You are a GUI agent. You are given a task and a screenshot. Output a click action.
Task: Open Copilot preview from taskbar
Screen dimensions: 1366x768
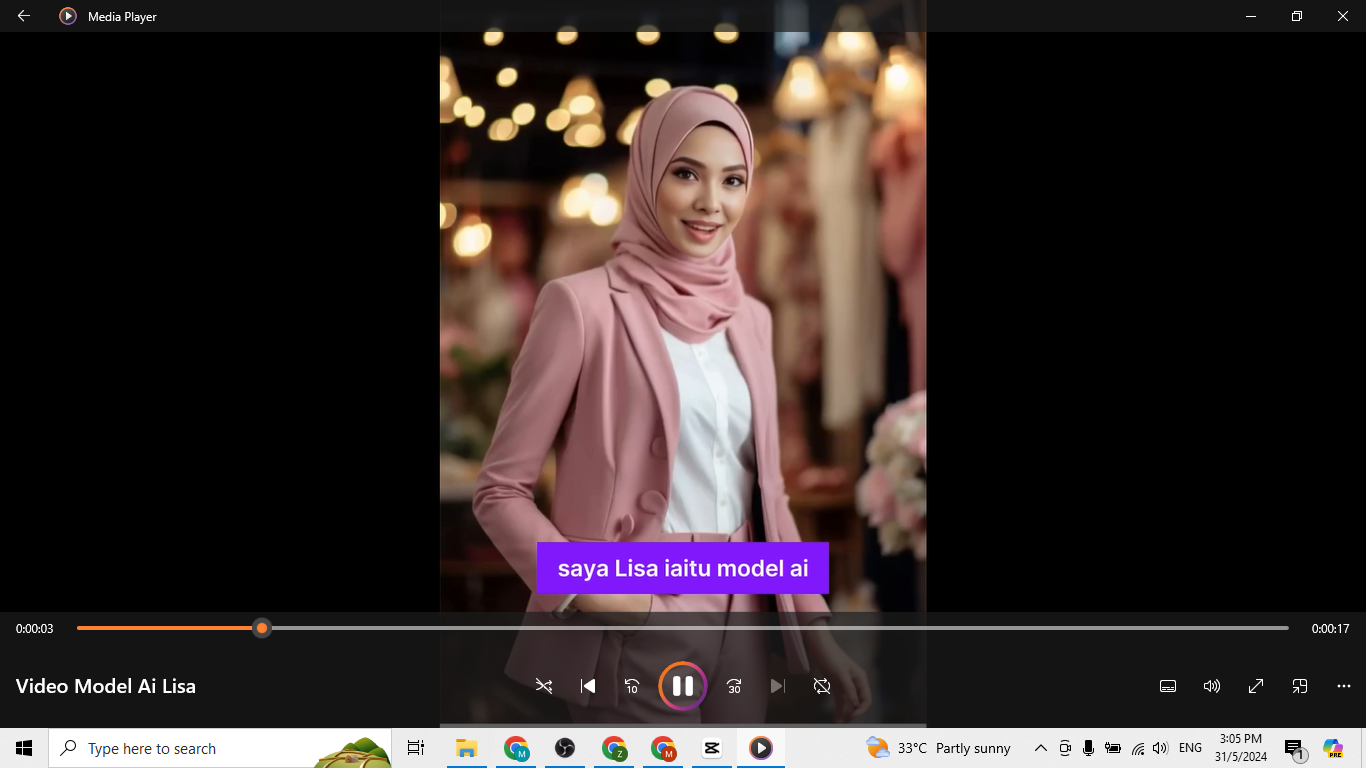pyautogui.click(x=1333, y=748)
